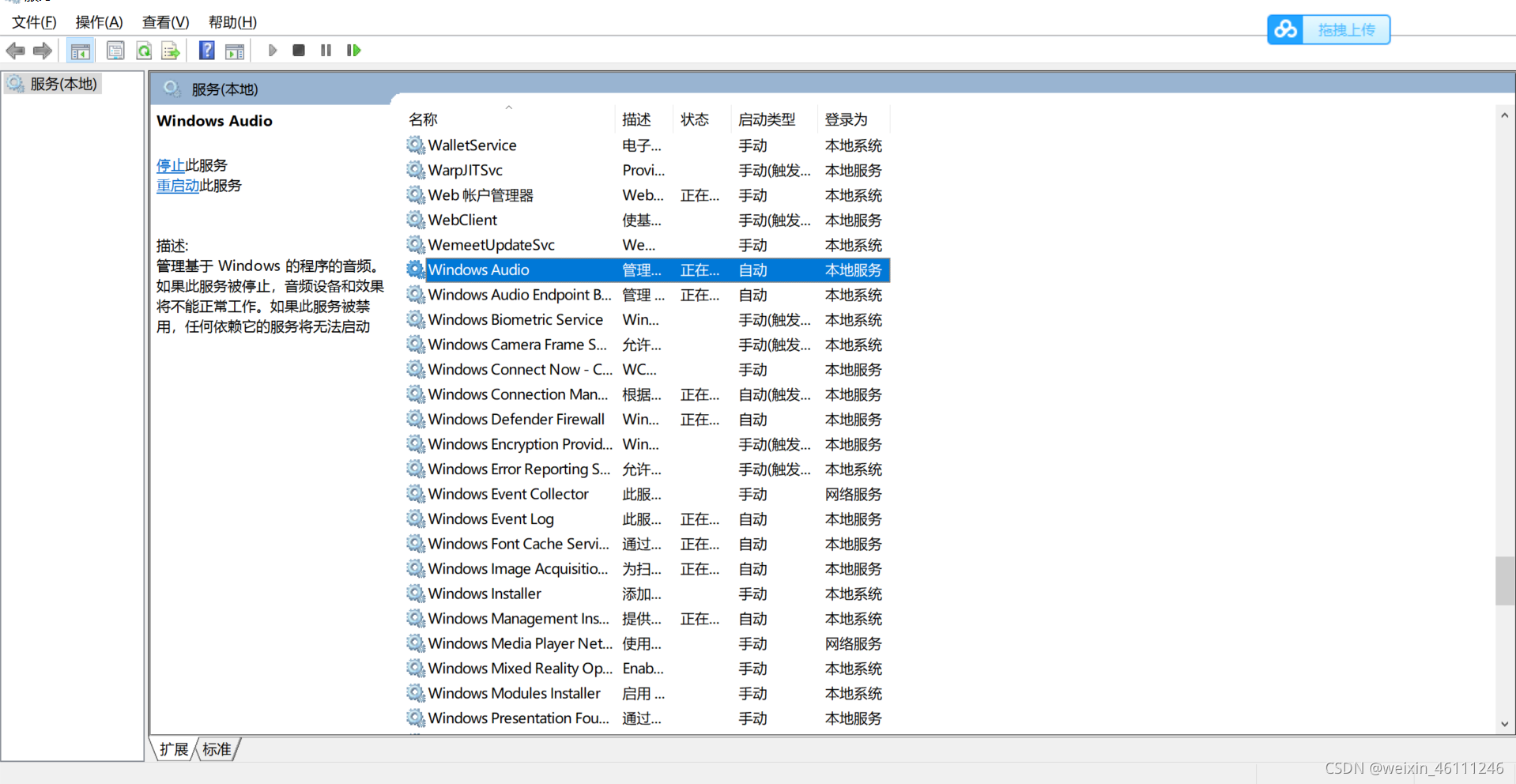This screenshot has height=784, width=1516.
Task: Click the Start Service play icon
Action: point(273,51)
